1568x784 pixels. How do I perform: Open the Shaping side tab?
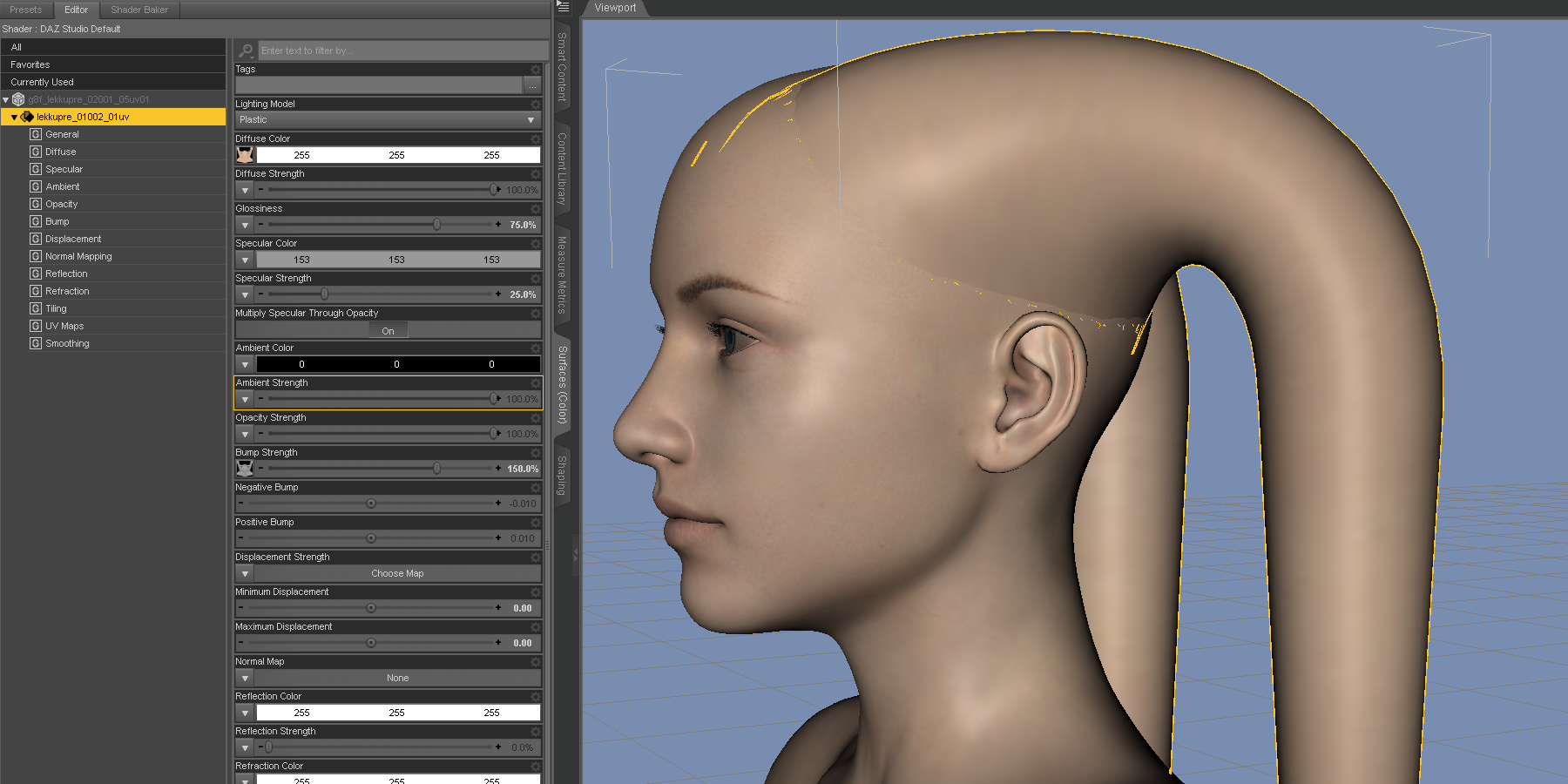[562, 476]
